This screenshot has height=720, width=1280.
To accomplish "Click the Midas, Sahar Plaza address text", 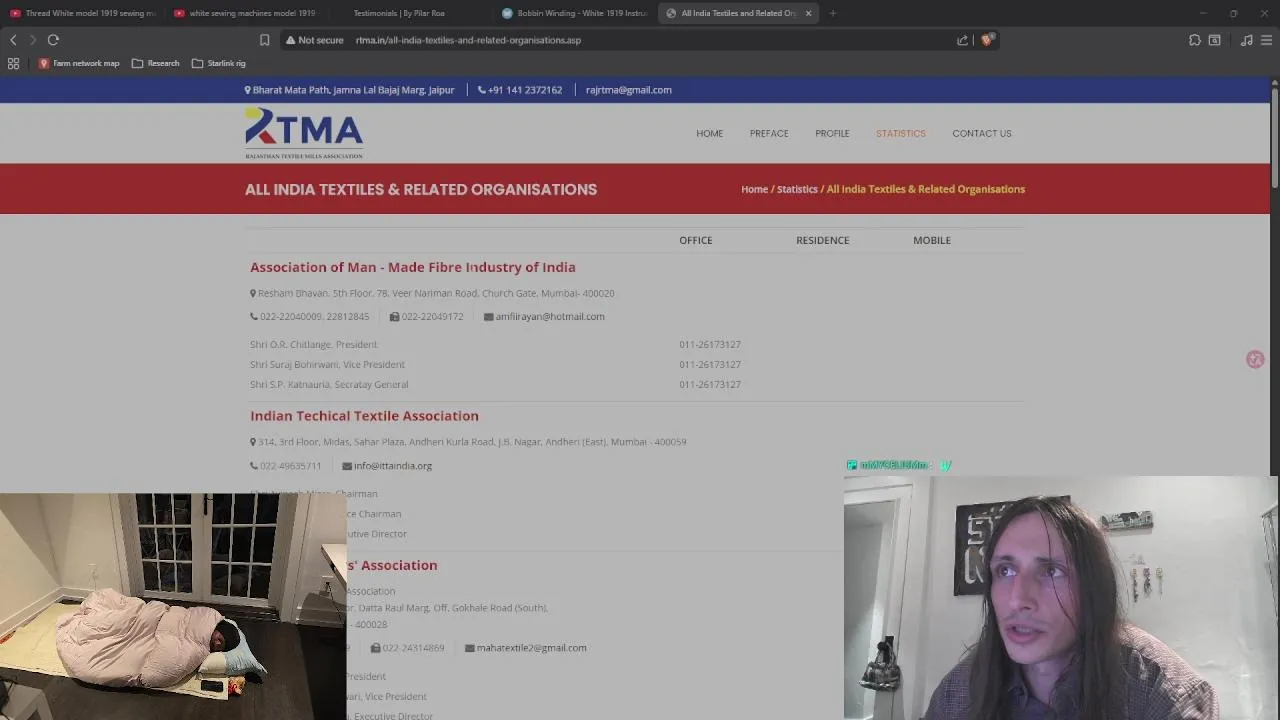I will coord(472,441).
